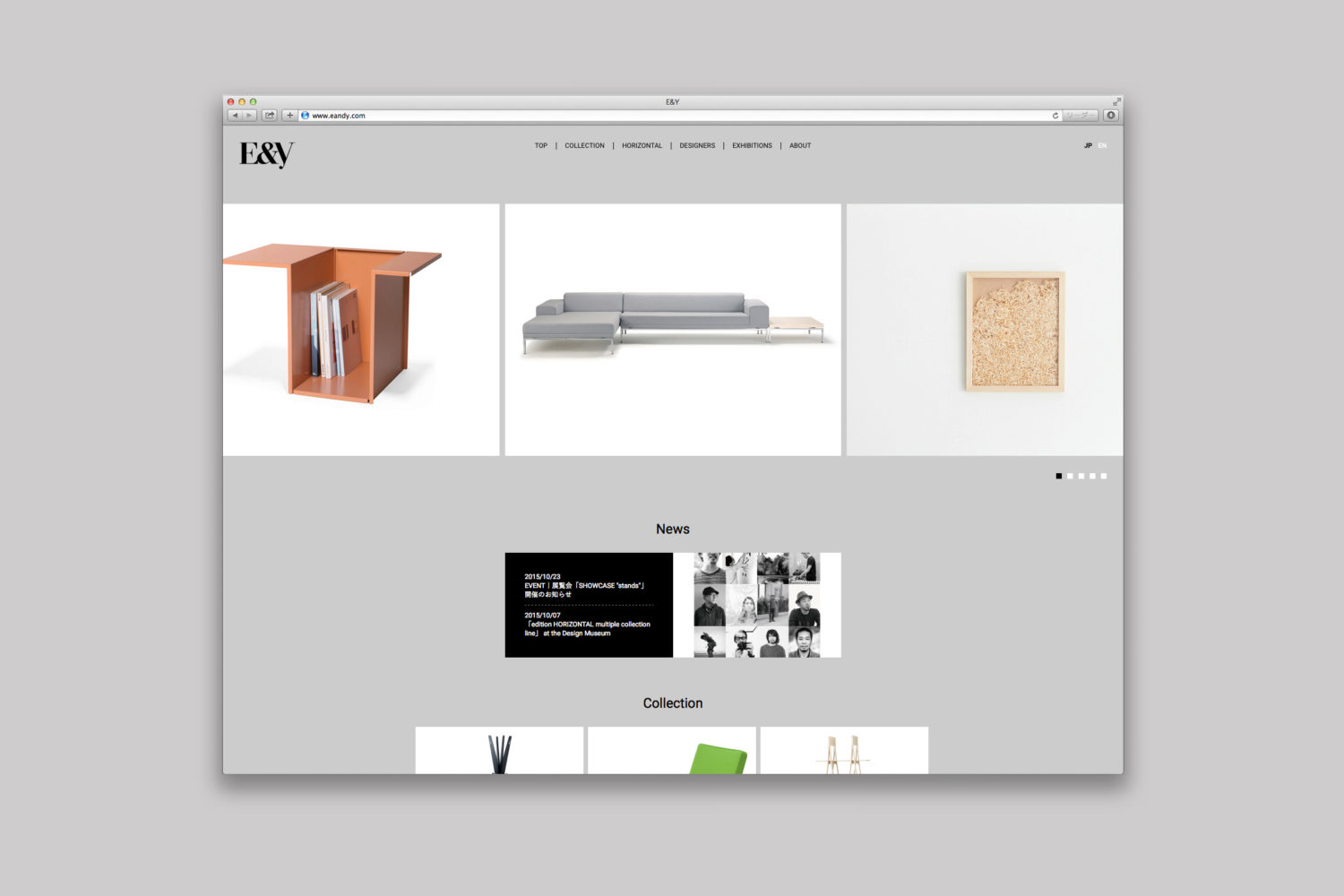Open the EXHIBITIONS navigation link
Screen dimensions: 1344x896
752,145
